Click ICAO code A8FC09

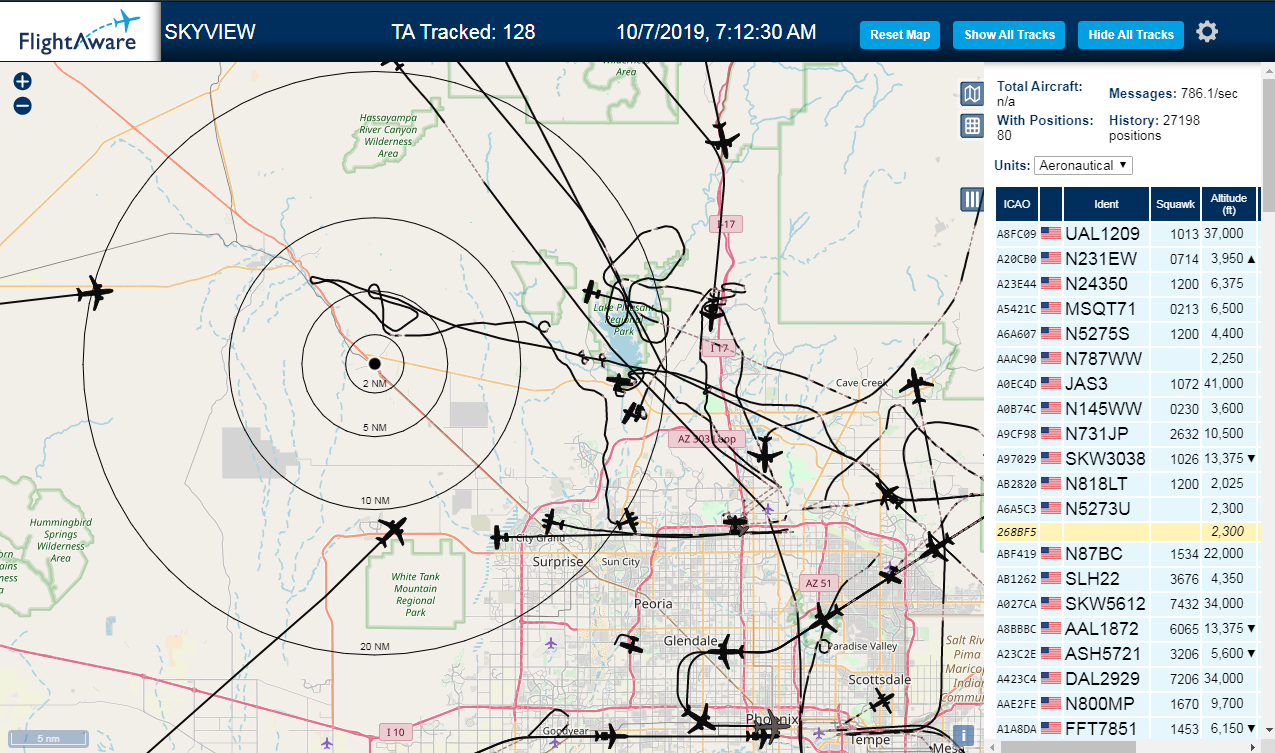1017,234
